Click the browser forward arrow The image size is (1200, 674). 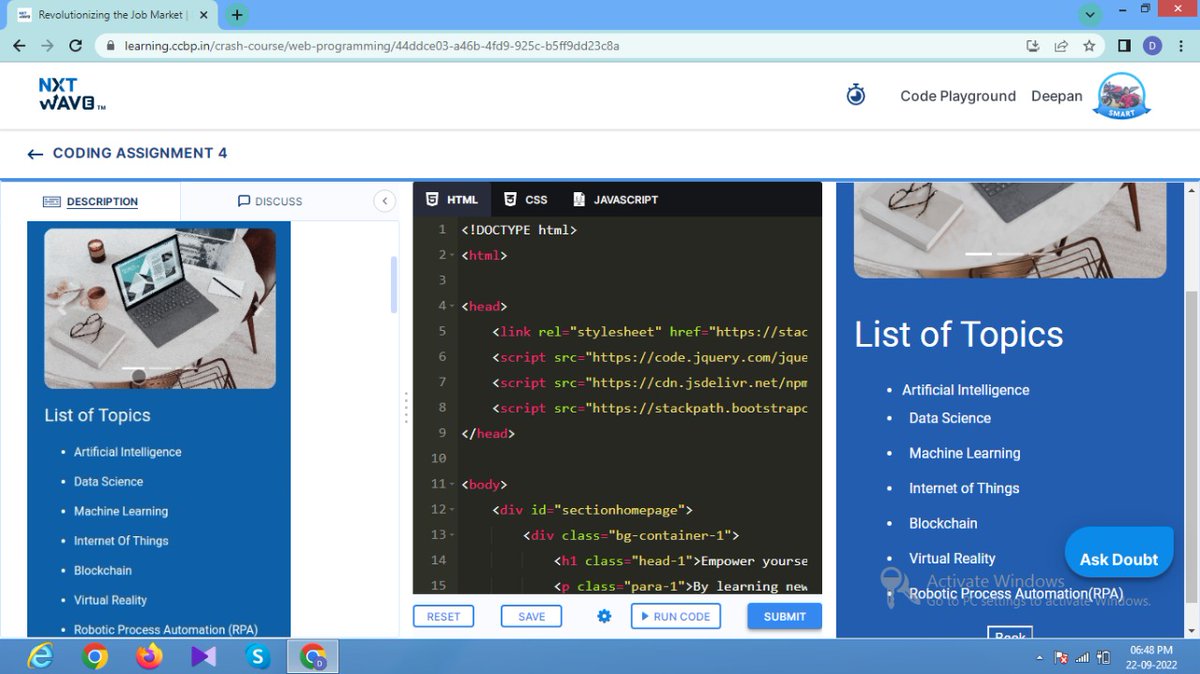[47, 46]
